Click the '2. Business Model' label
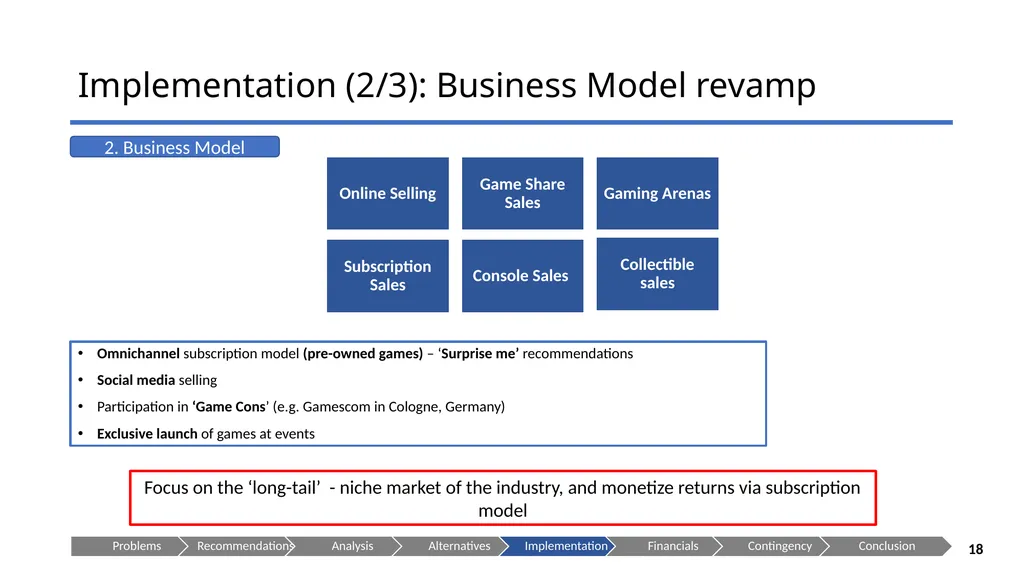1024x575 pixels. pos(174,147)
